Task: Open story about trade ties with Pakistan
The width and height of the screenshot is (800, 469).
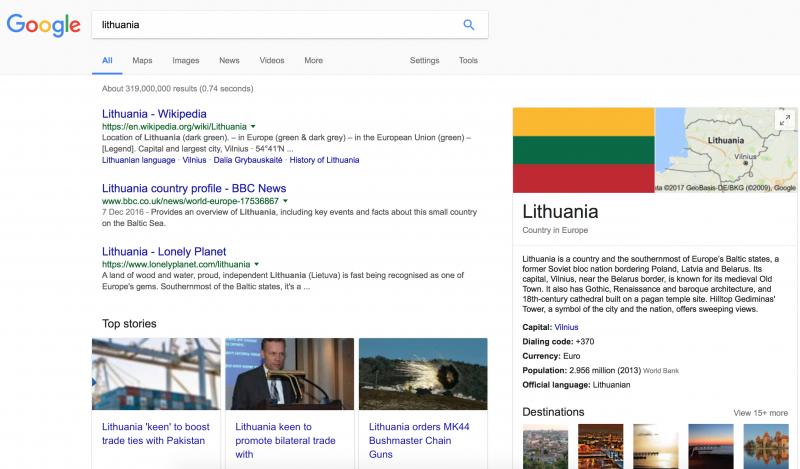Action: click(156, 433)
